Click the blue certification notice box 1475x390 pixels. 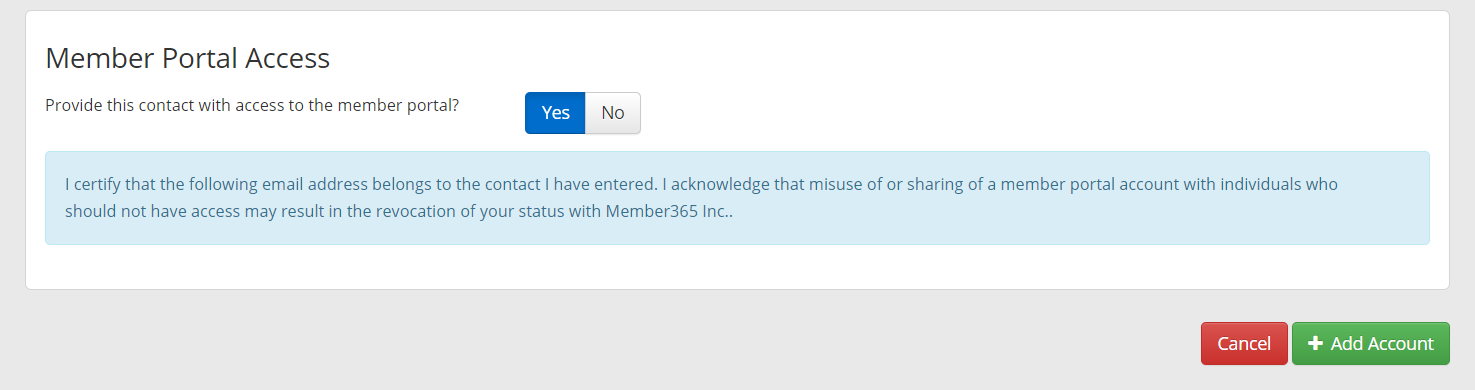[x=737, y=198]
